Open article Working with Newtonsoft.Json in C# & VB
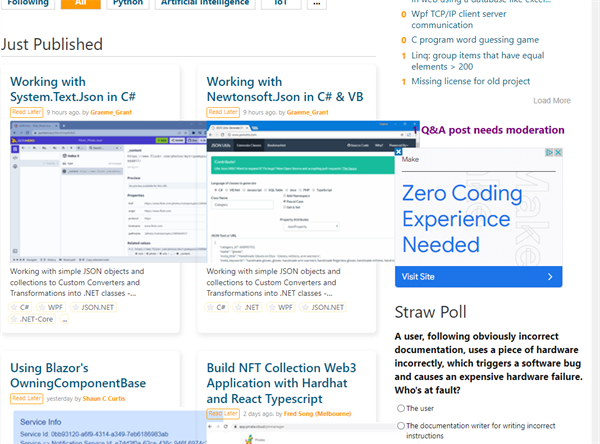Screen dimensions: 600x444 285,89
